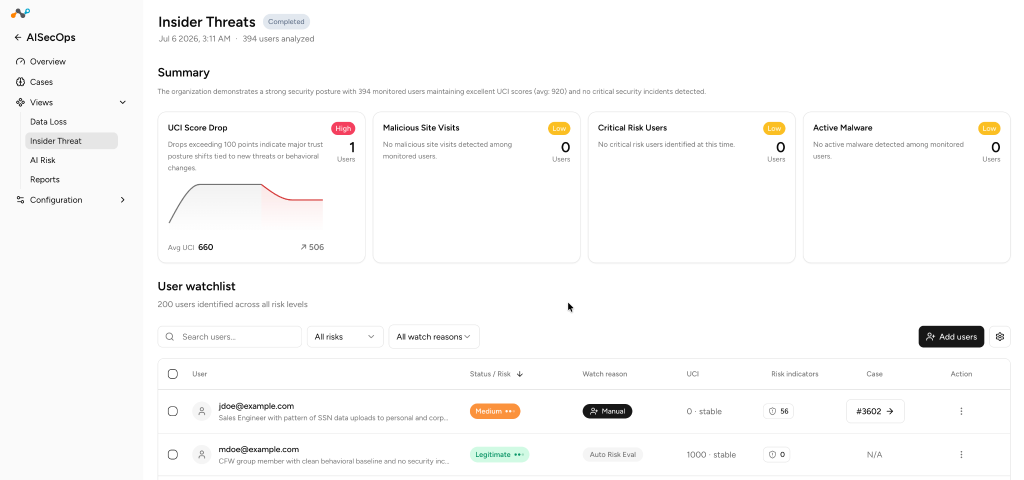Open the action menu for mdoe@example.com
Image resolution: width=1024 pixels, height=480 pixels.
(961, 455)
